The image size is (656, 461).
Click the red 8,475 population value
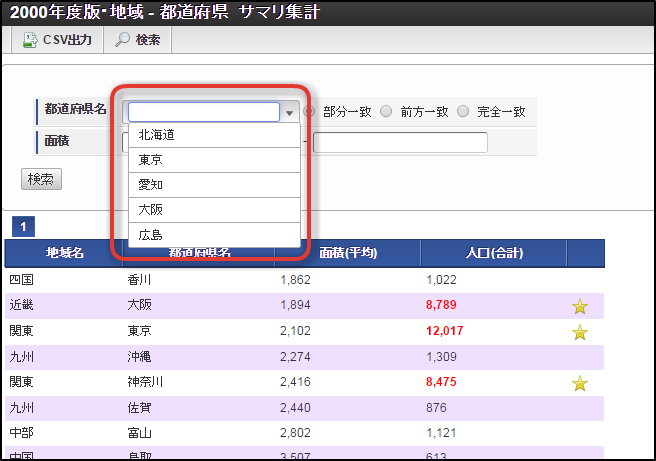(441, 382)
